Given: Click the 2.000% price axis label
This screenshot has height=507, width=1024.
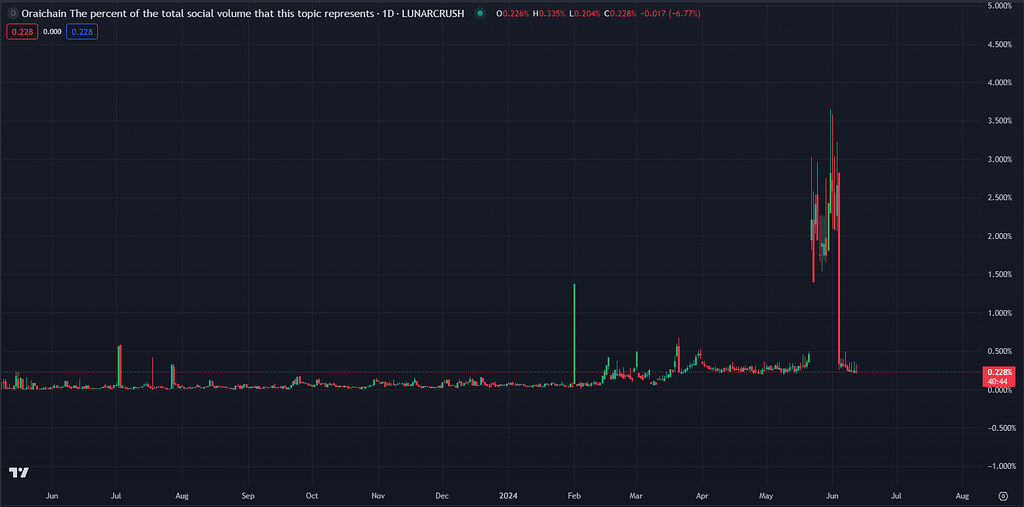Looking at the screenshot, I should pyautogui.click(x=999, y=237).
